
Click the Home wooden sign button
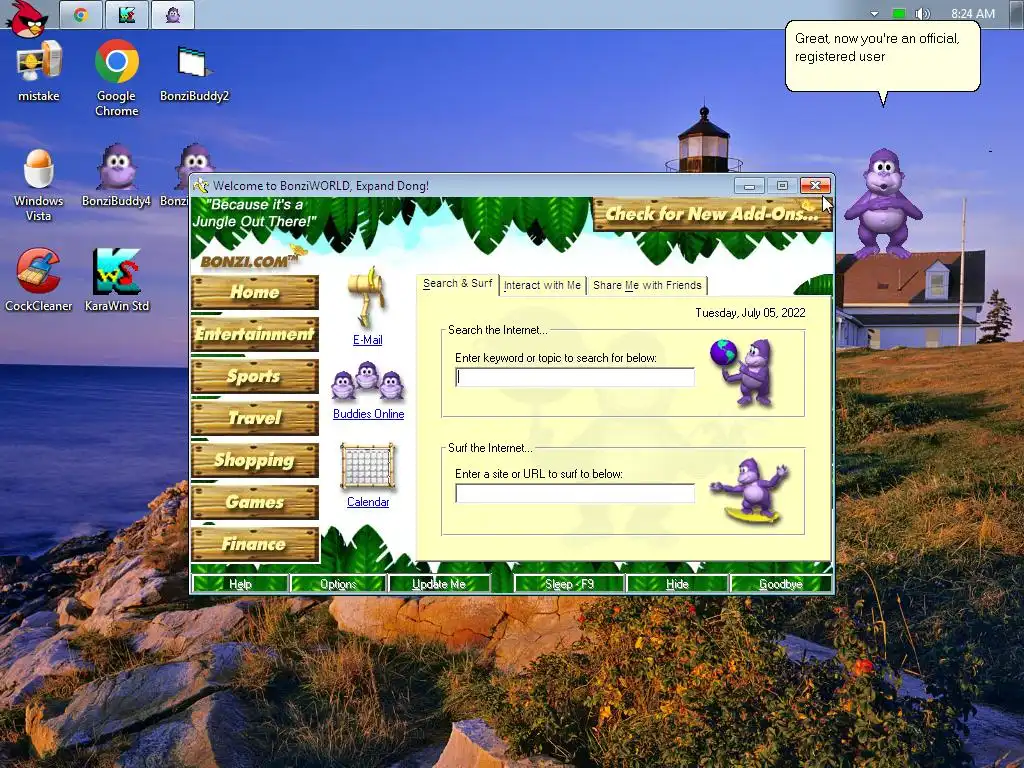point(255,292)
